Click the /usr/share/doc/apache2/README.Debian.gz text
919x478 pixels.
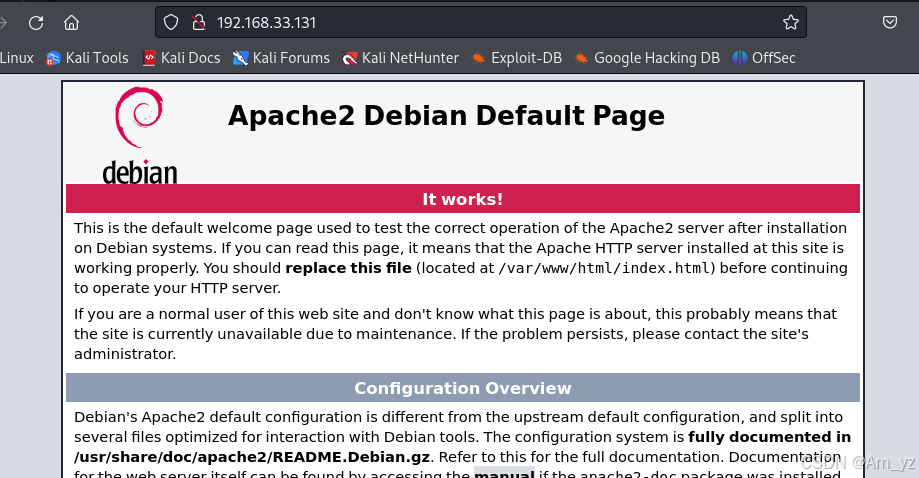[252, 457]
